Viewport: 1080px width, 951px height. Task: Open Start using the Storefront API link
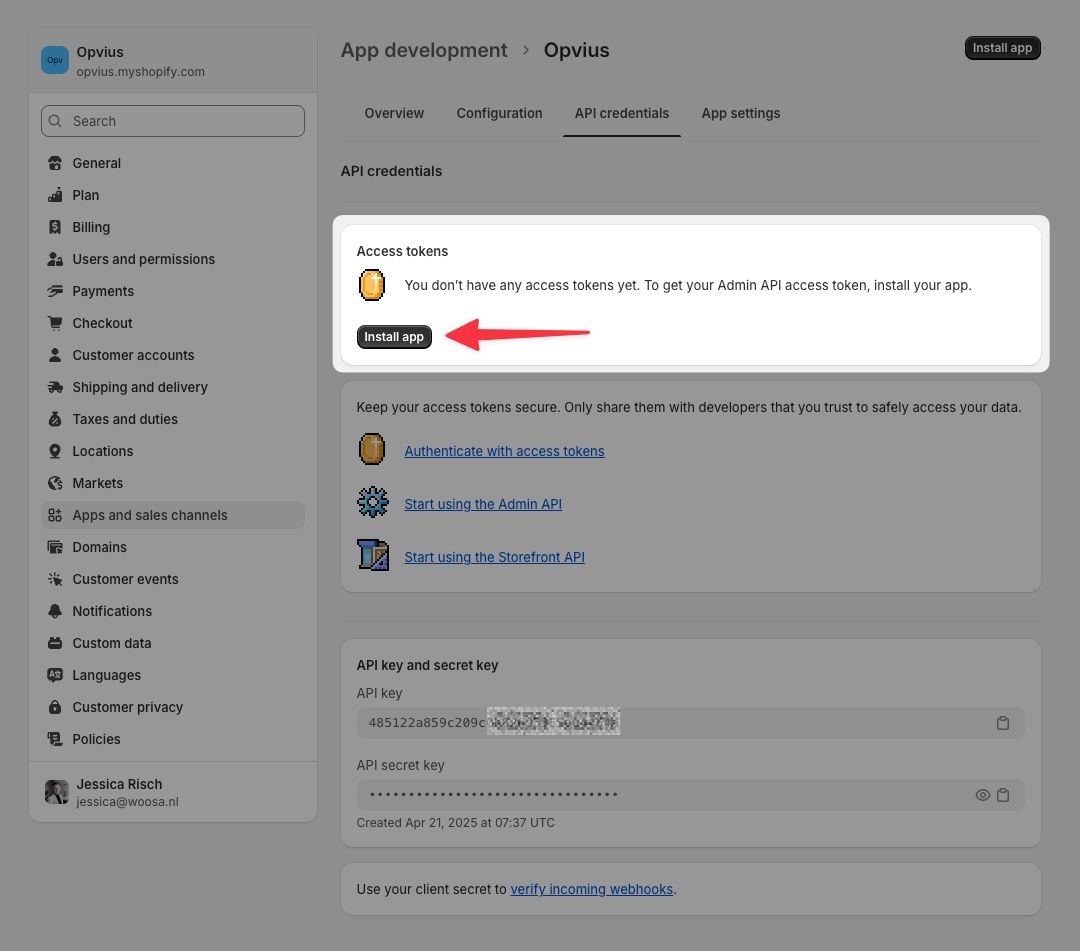click(x=495, y=557)
